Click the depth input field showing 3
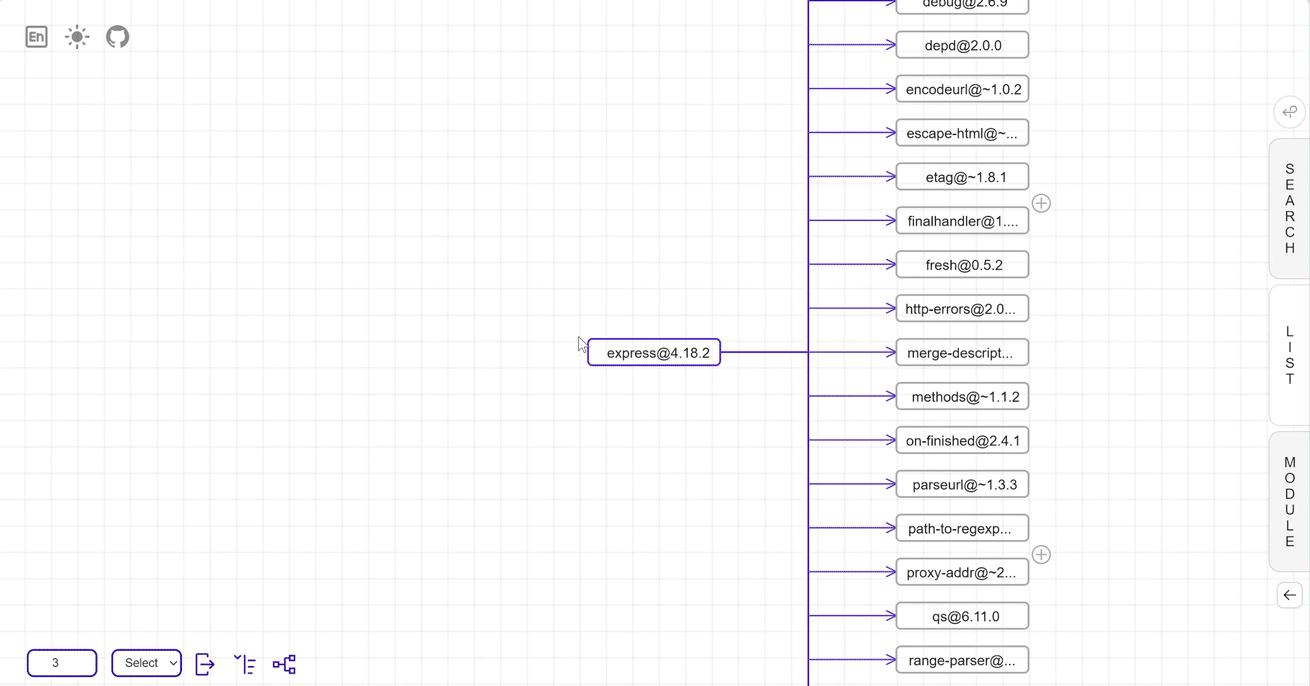 click(62, 663)
